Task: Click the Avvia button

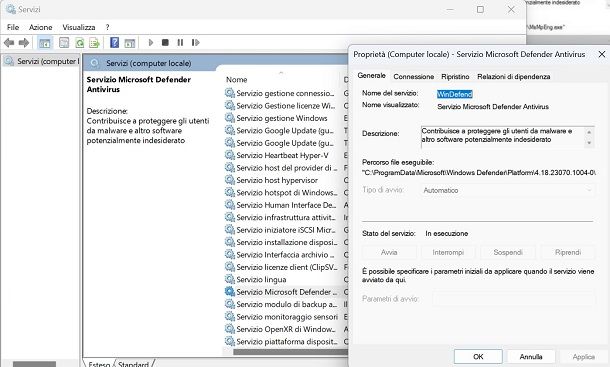Action: (389, 252)
